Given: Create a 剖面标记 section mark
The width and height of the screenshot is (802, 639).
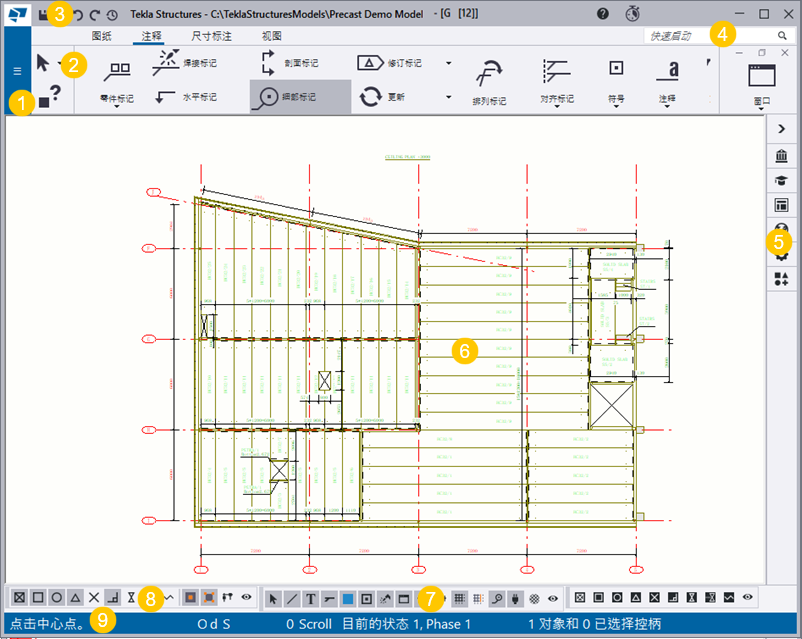Looking at the screenshot, I should 289,63.
